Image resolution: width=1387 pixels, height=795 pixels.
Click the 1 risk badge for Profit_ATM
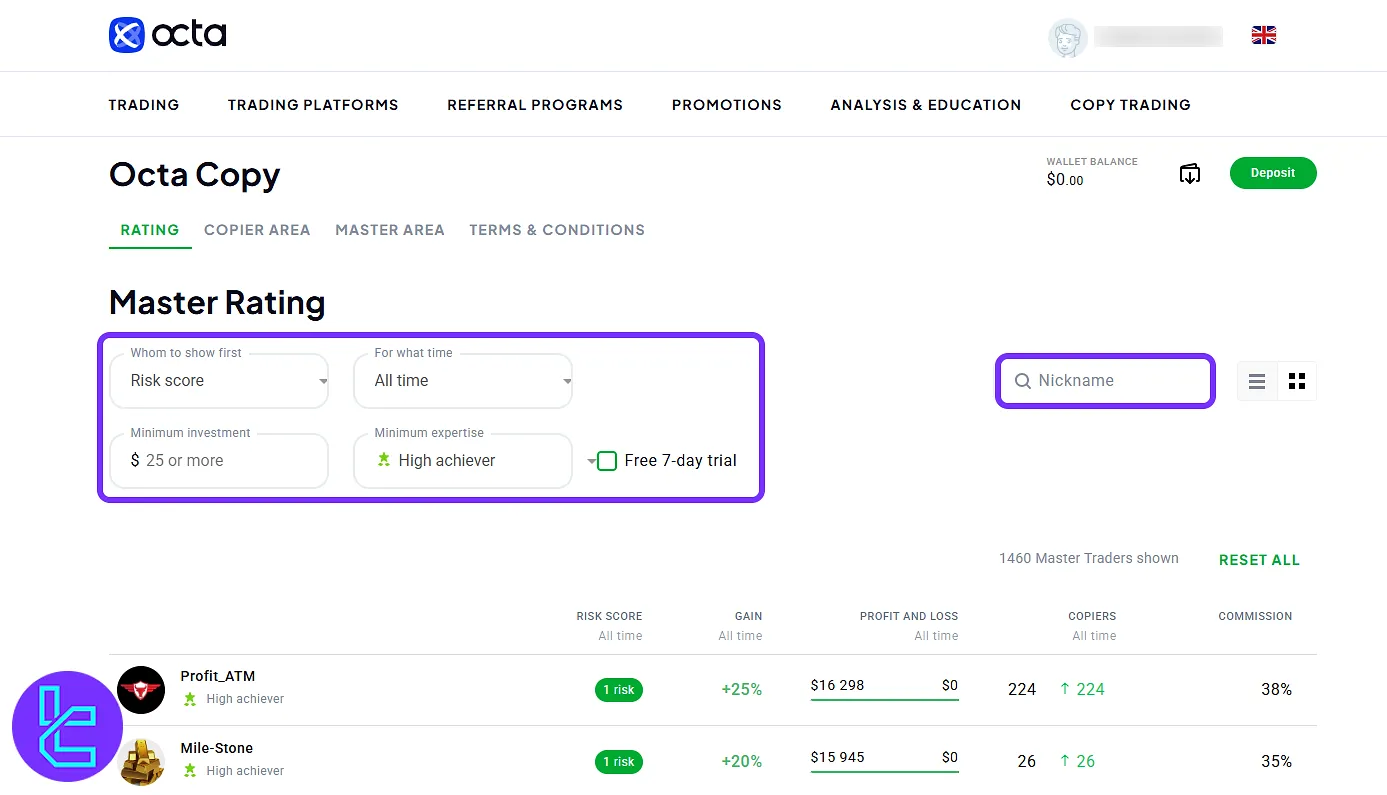(x=618, y=690)
